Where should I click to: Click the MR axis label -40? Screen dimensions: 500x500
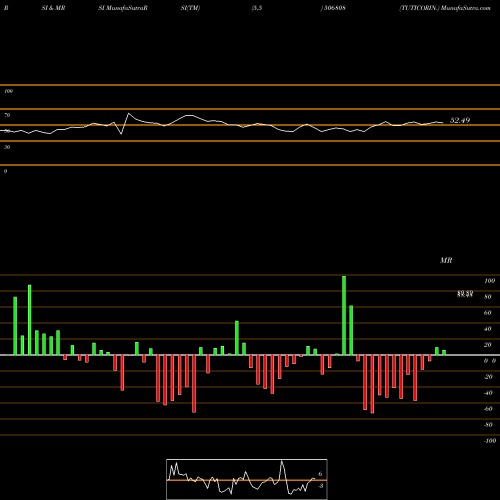pyautogui.click(x=488, y=393)
